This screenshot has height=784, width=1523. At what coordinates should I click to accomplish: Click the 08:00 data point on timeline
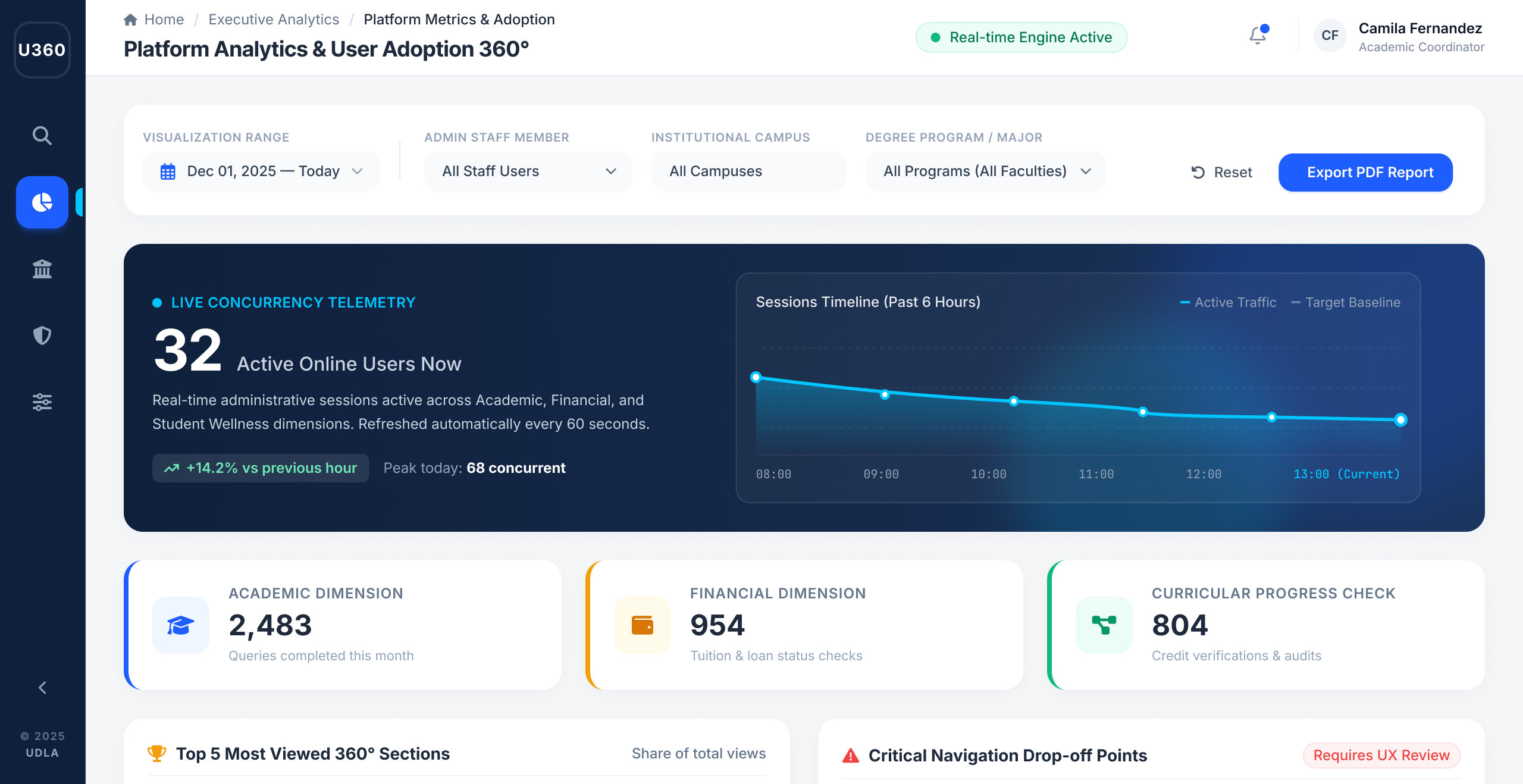coord(756,377)
